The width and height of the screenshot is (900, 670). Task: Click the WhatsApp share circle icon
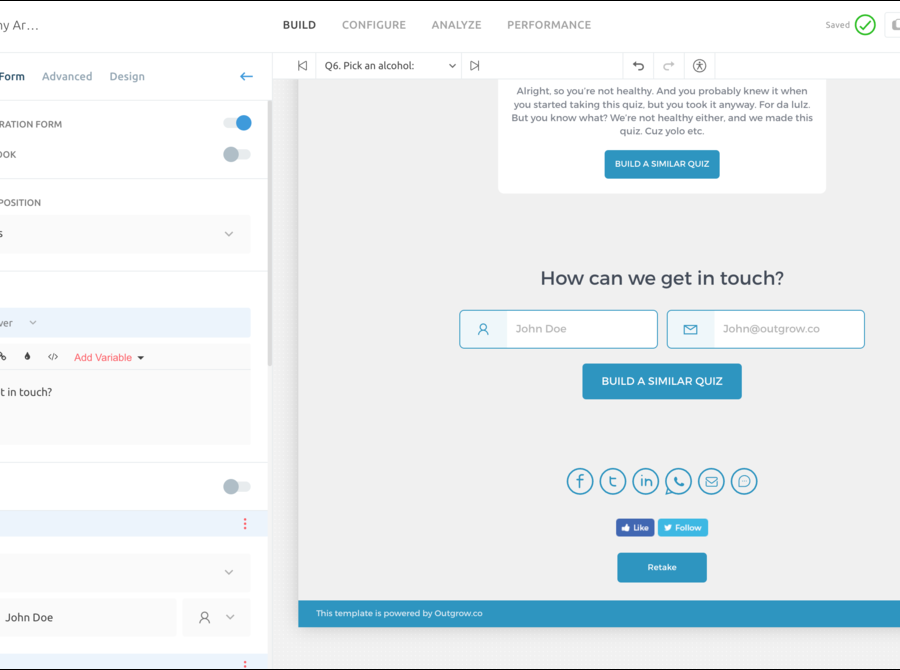678,481
